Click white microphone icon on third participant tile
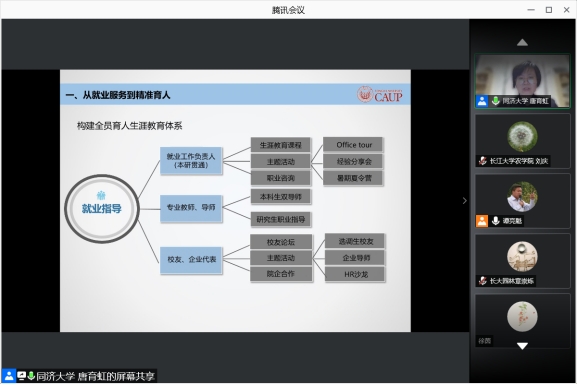Screen dimensions: 577x385 click(x=496, y=221)
